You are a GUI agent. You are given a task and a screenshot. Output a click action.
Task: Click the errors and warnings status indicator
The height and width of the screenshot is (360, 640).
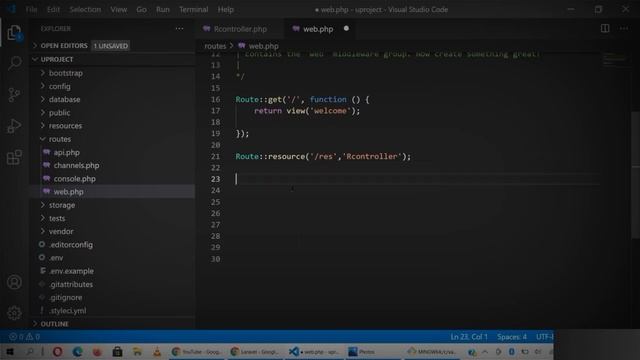(24, 337)
